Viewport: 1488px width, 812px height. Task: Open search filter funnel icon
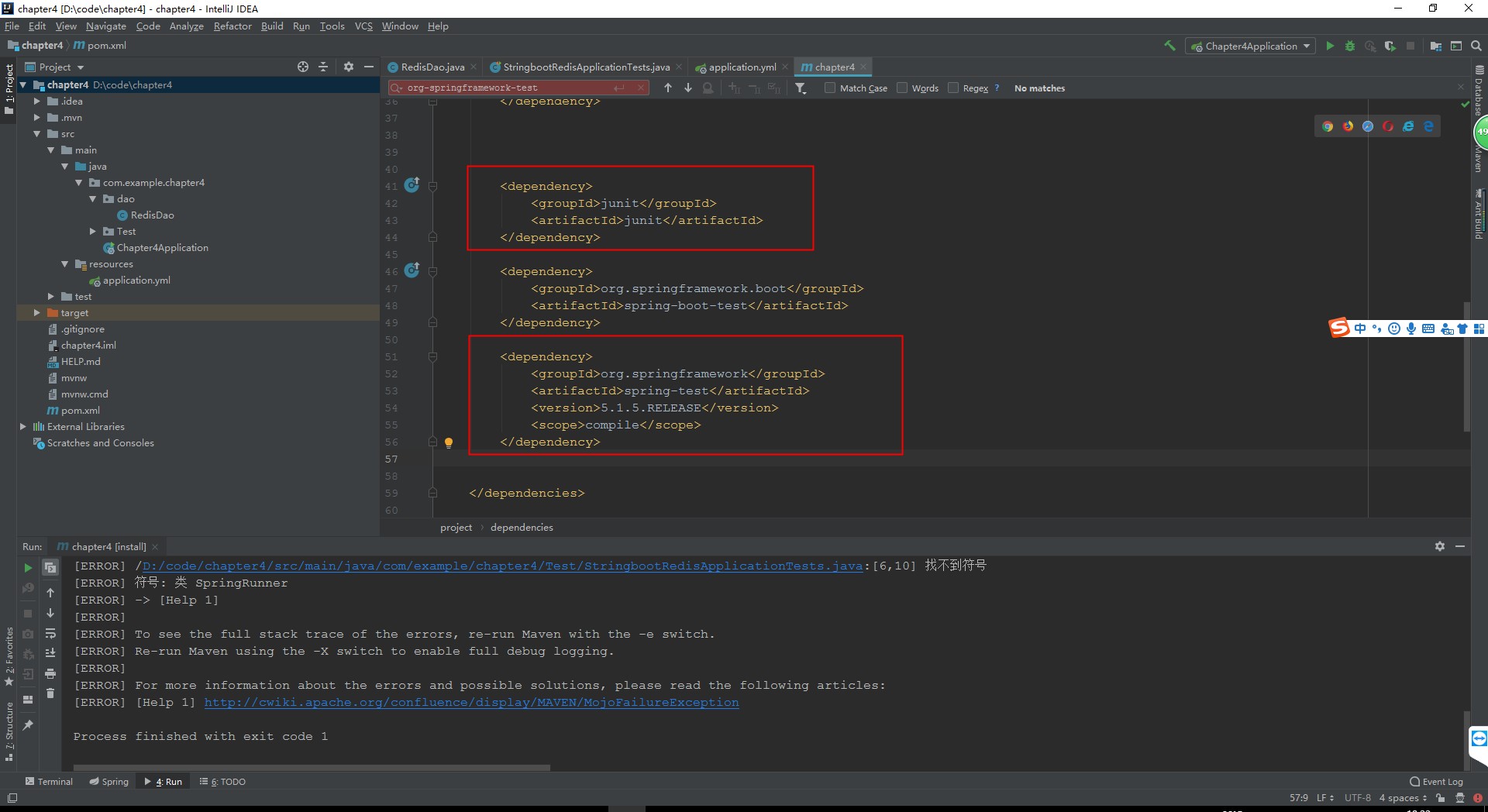(x=801, y=88)
